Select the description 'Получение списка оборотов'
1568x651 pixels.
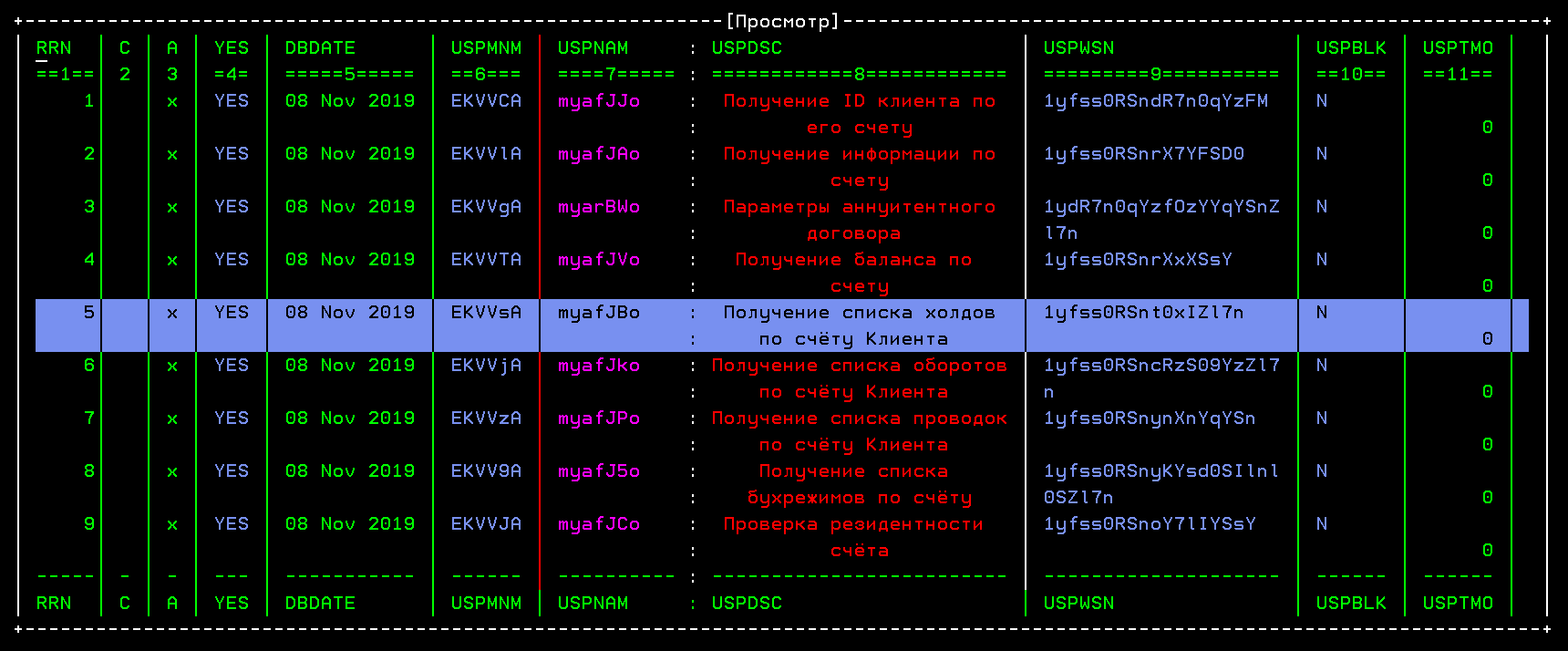tap(860, 366)
